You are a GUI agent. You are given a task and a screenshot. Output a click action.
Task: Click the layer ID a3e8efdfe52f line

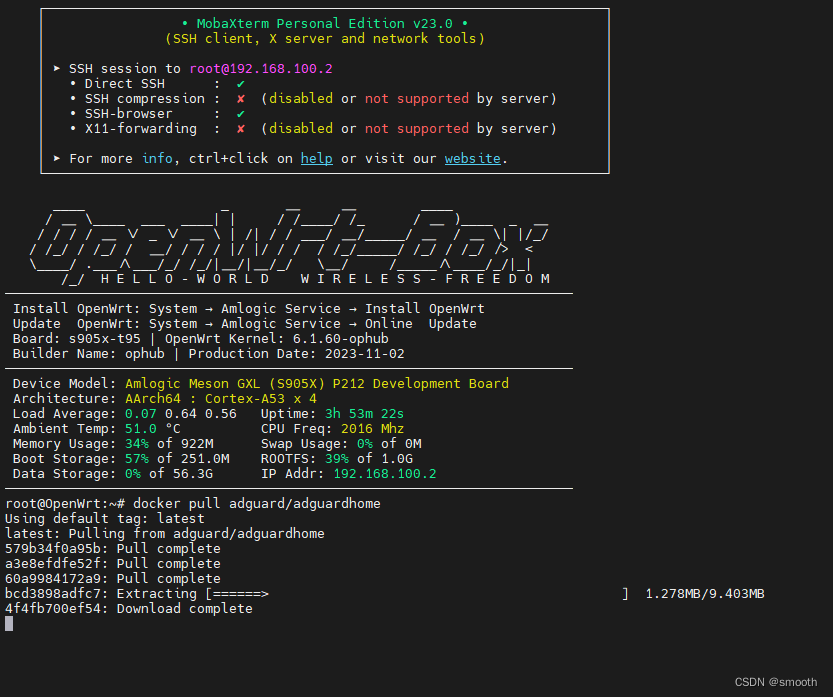pyautogui.click(x=113, y=563)
